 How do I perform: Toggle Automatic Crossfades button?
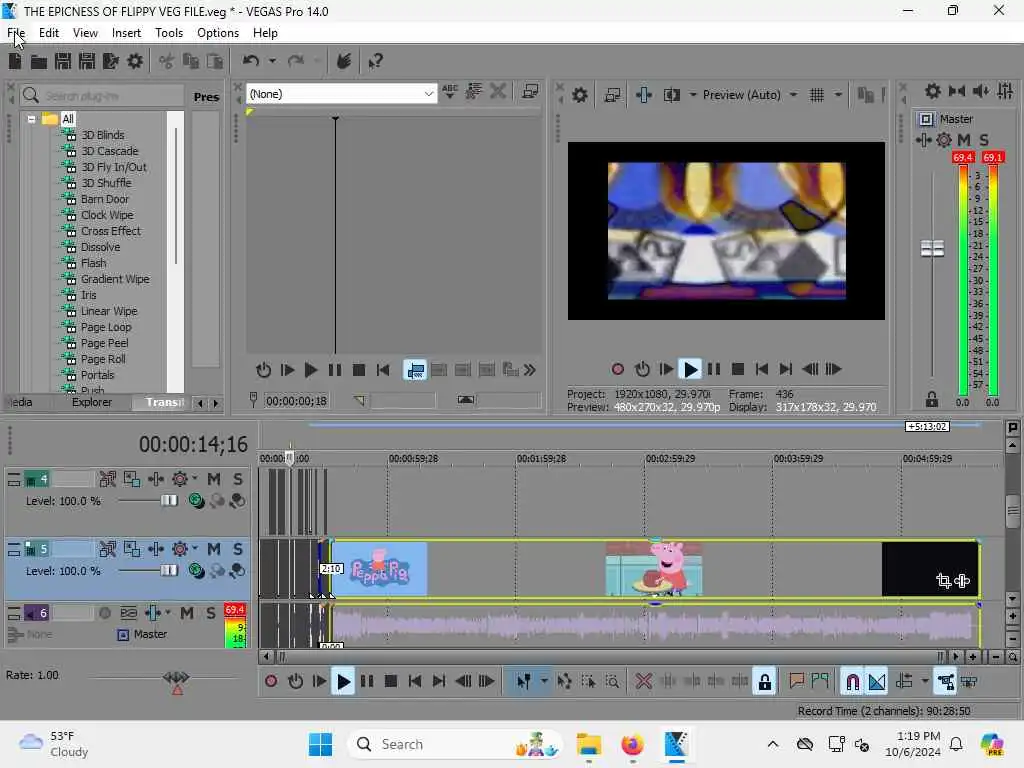876,682
